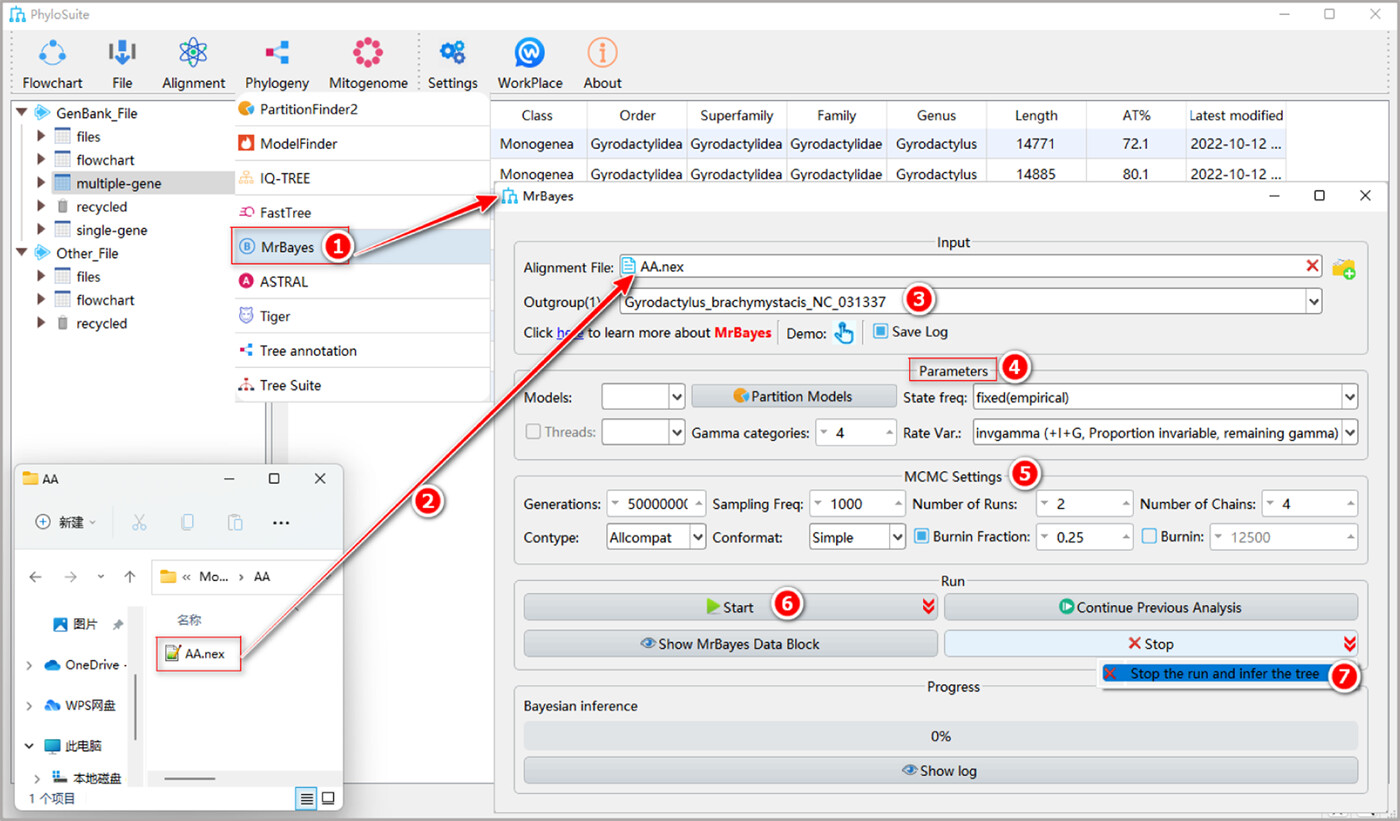
Task: Click Show MrBayes Data Block button
Action: coord(730,644)
